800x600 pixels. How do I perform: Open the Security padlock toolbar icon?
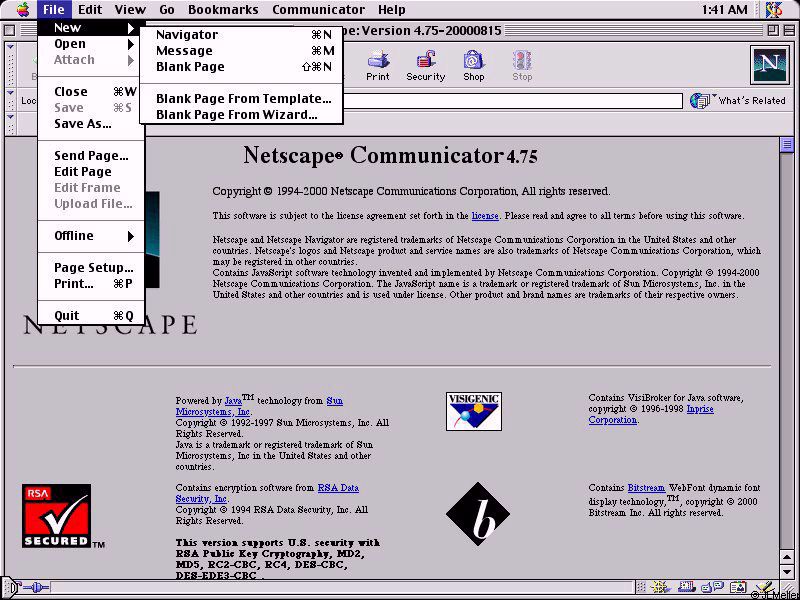point(426,66)
